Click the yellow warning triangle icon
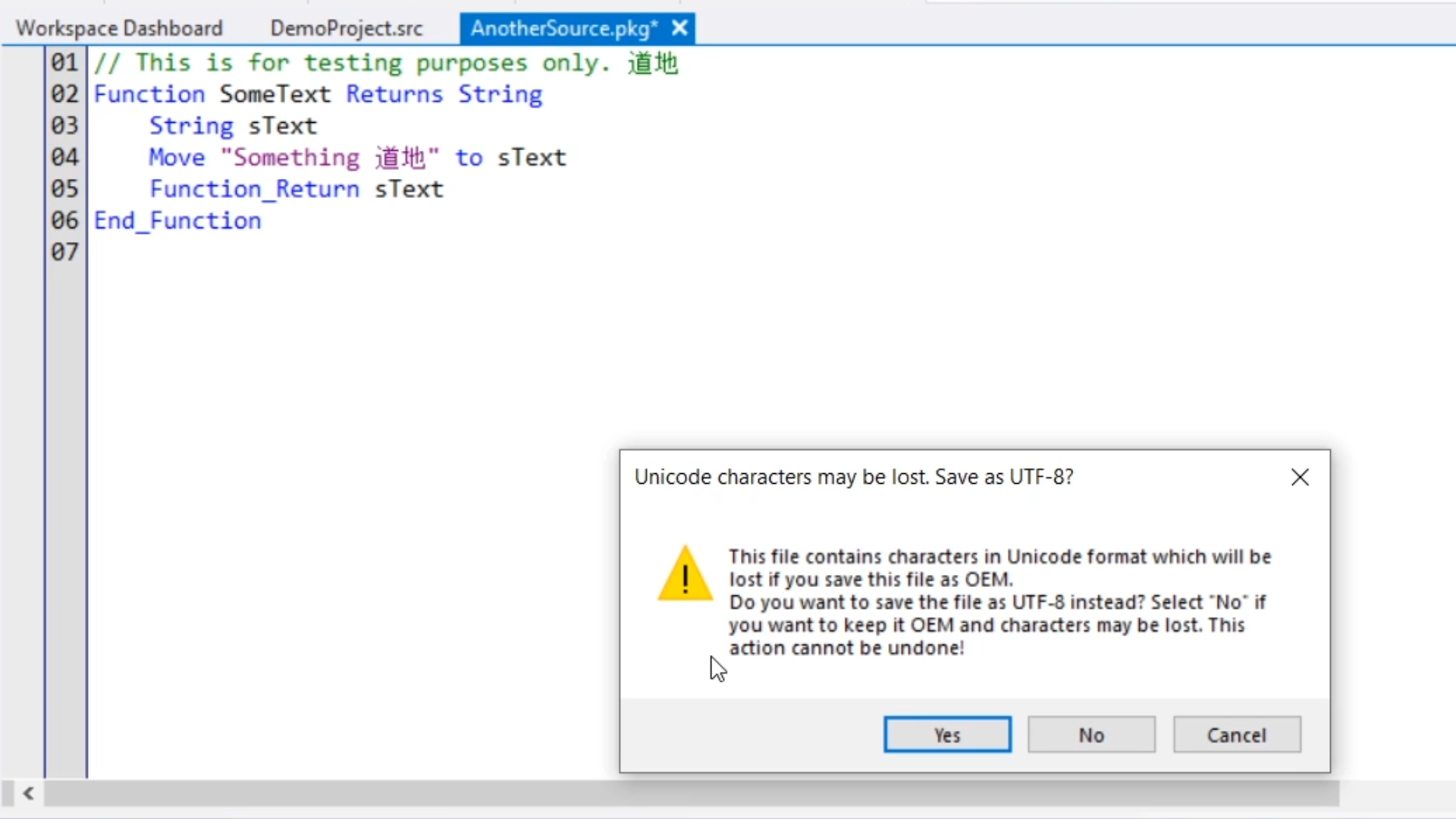This screenshot has width=1456, height=819. coord(685,575)
